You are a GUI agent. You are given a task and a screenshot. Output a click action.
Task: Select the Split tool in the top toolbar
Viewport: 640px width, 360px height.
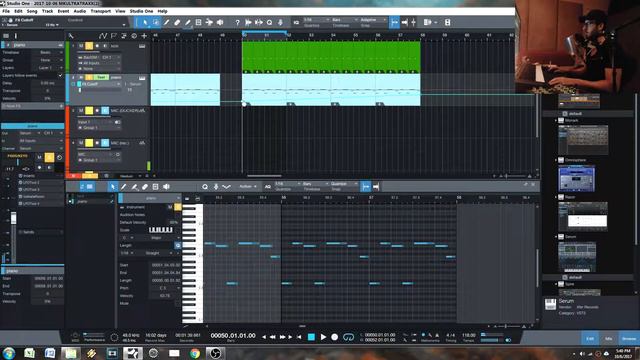click(167, 22)
